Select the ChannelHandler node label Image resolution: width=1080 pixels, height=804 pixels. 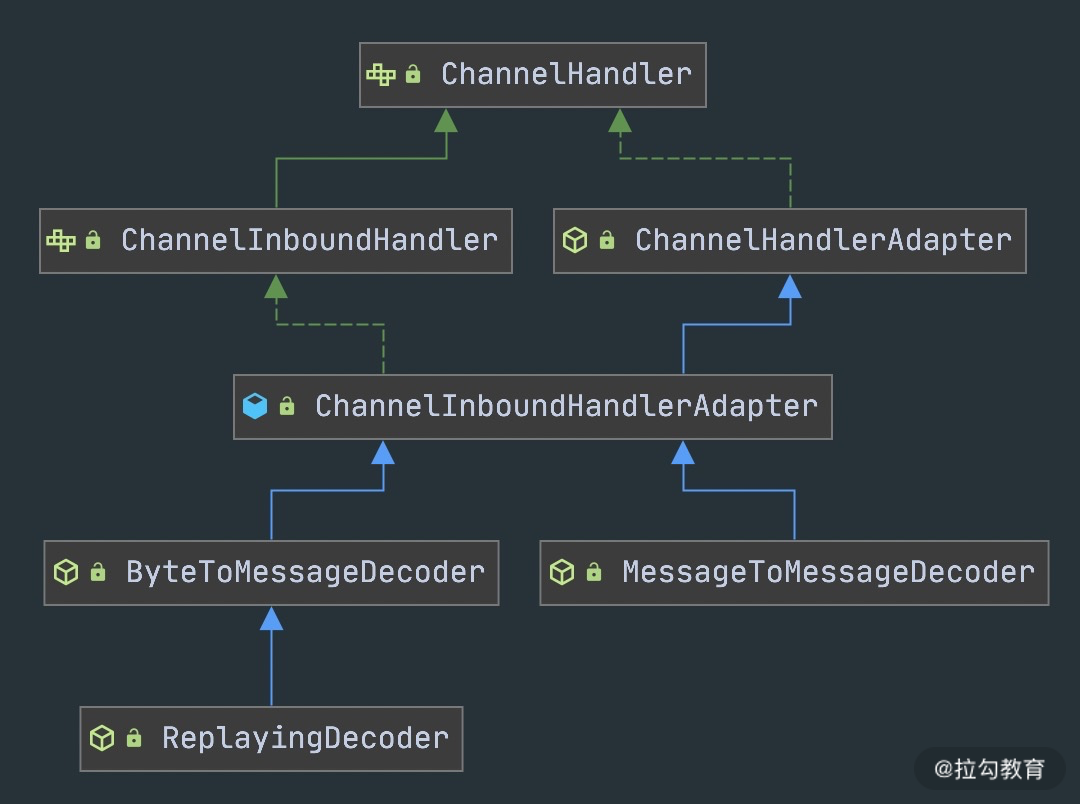coord(566,74)
